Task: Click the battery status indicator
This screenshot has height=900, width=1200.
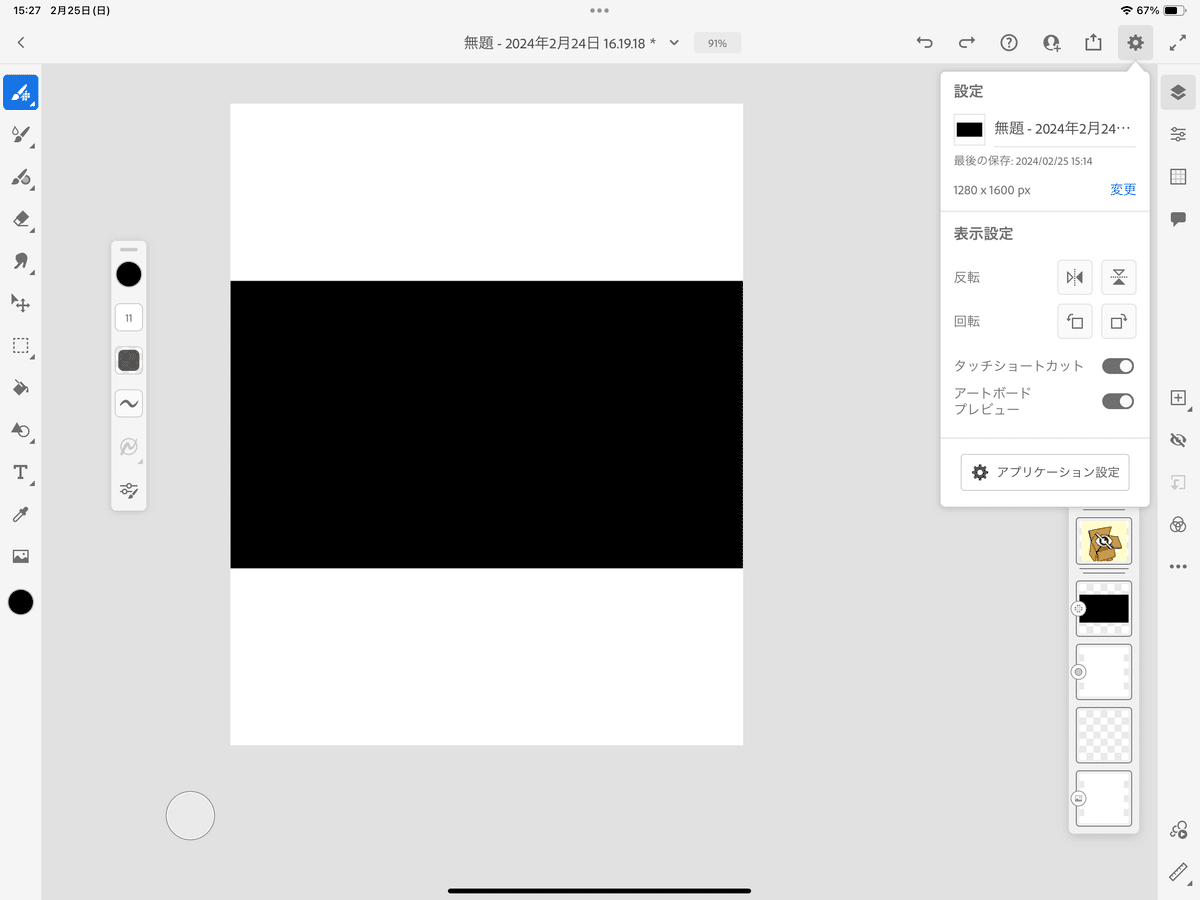Action: click(1174, 10)
